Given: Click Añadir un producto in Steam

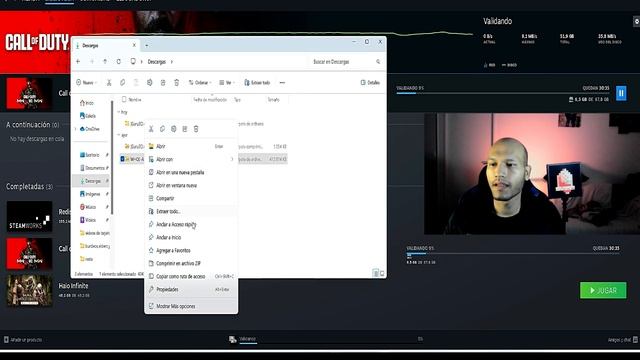Looking at the screenshot, I should coord(23,340).
